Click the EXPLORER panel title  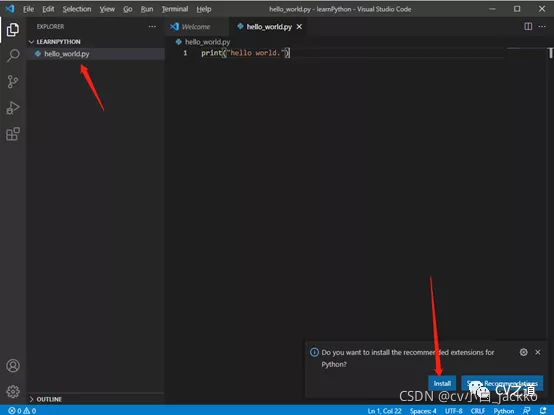pyautogui.click(x=51, y=26)
